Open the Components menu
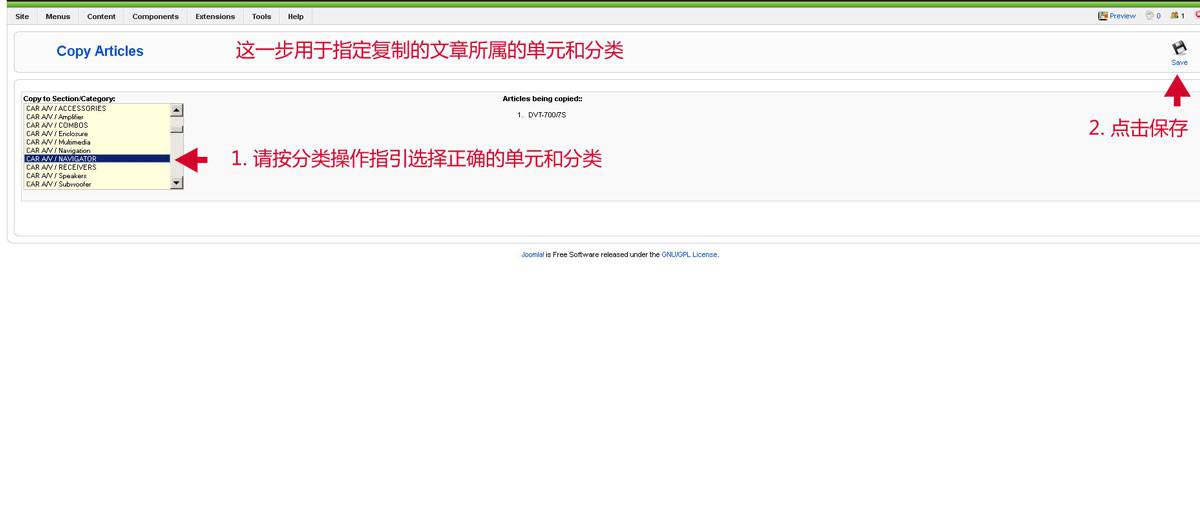Image resolution: width=1200 pixels, height=527 pixels. point(155,17)
